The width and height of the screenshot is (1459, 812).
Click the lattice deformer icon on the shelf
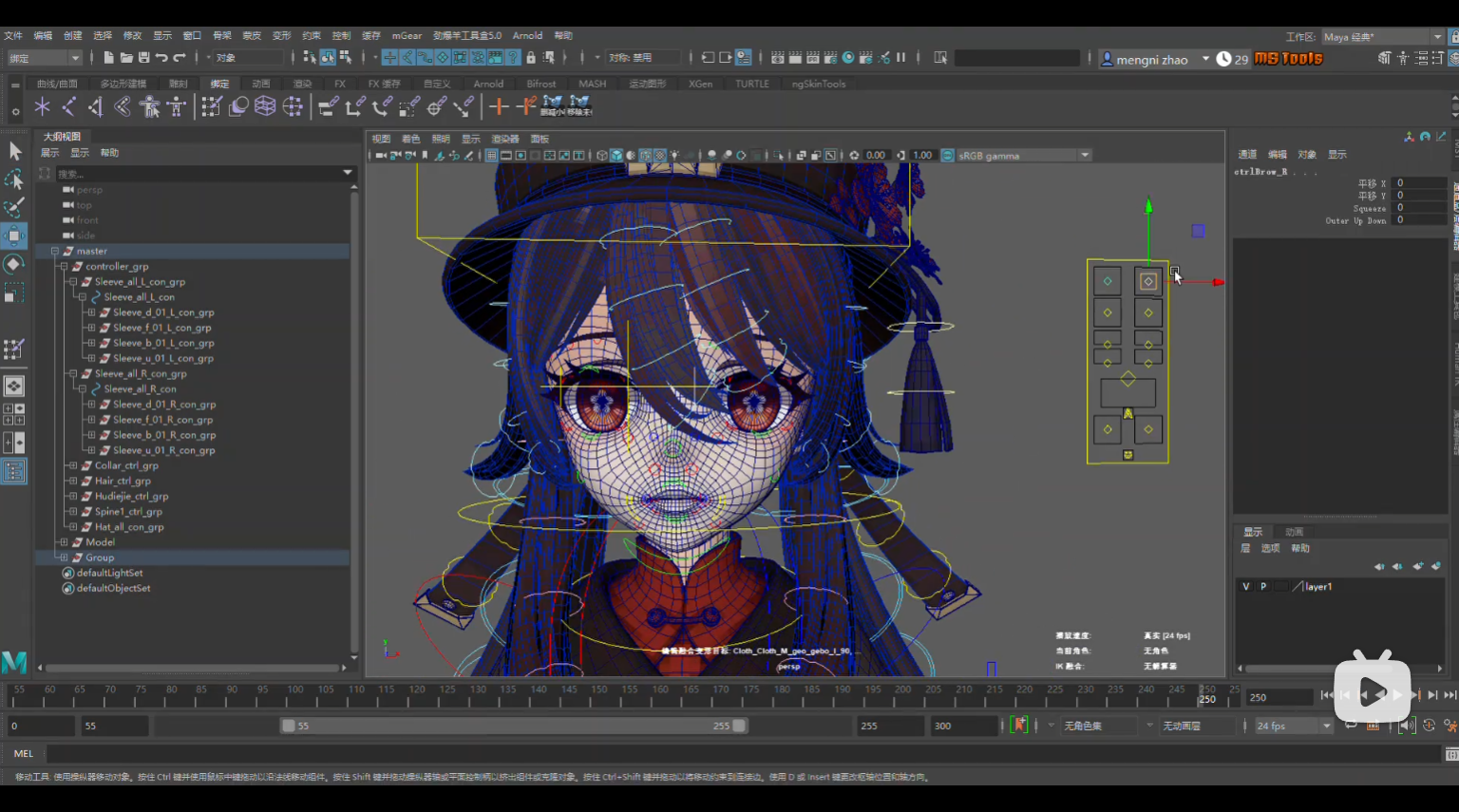[x=265, y=106]
